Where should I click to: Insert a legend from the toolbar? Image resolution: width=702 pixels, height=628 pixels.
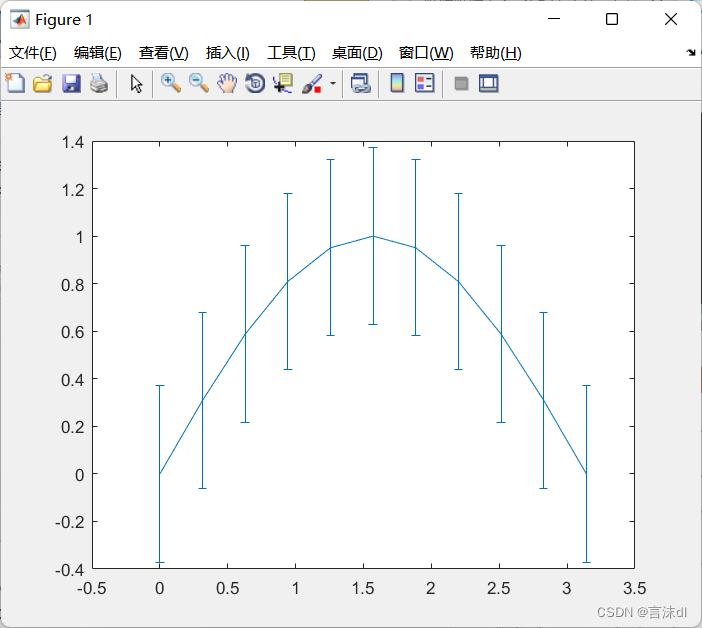coord(424,84)
